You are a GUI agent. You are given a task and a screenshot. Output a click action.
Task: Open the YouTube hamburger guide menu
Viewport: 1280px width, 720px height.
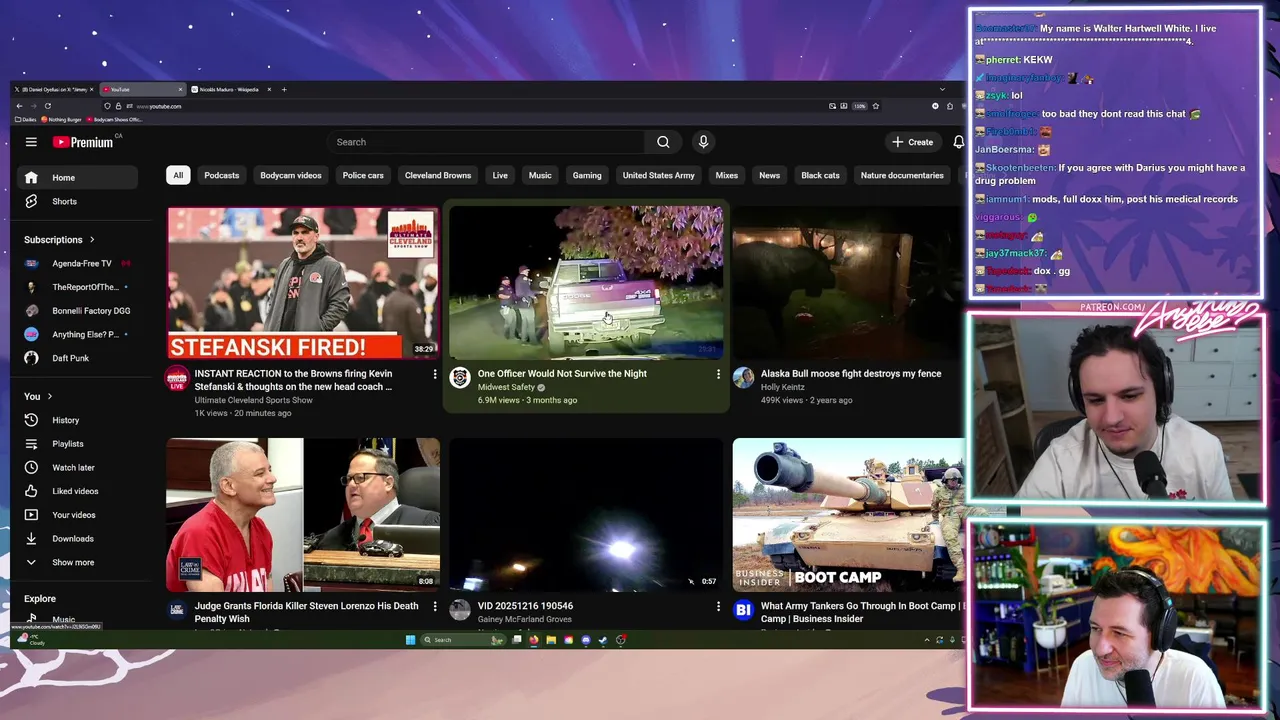point(31,142)
